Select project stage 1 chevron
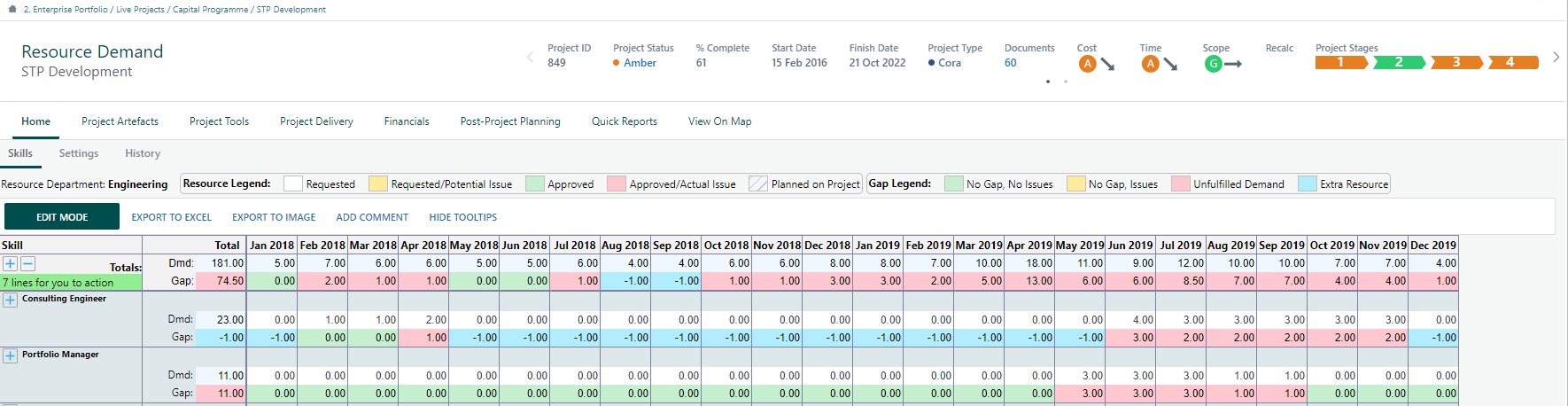The height and width of the screenshot is (406, 1568). coord(1341,62)
